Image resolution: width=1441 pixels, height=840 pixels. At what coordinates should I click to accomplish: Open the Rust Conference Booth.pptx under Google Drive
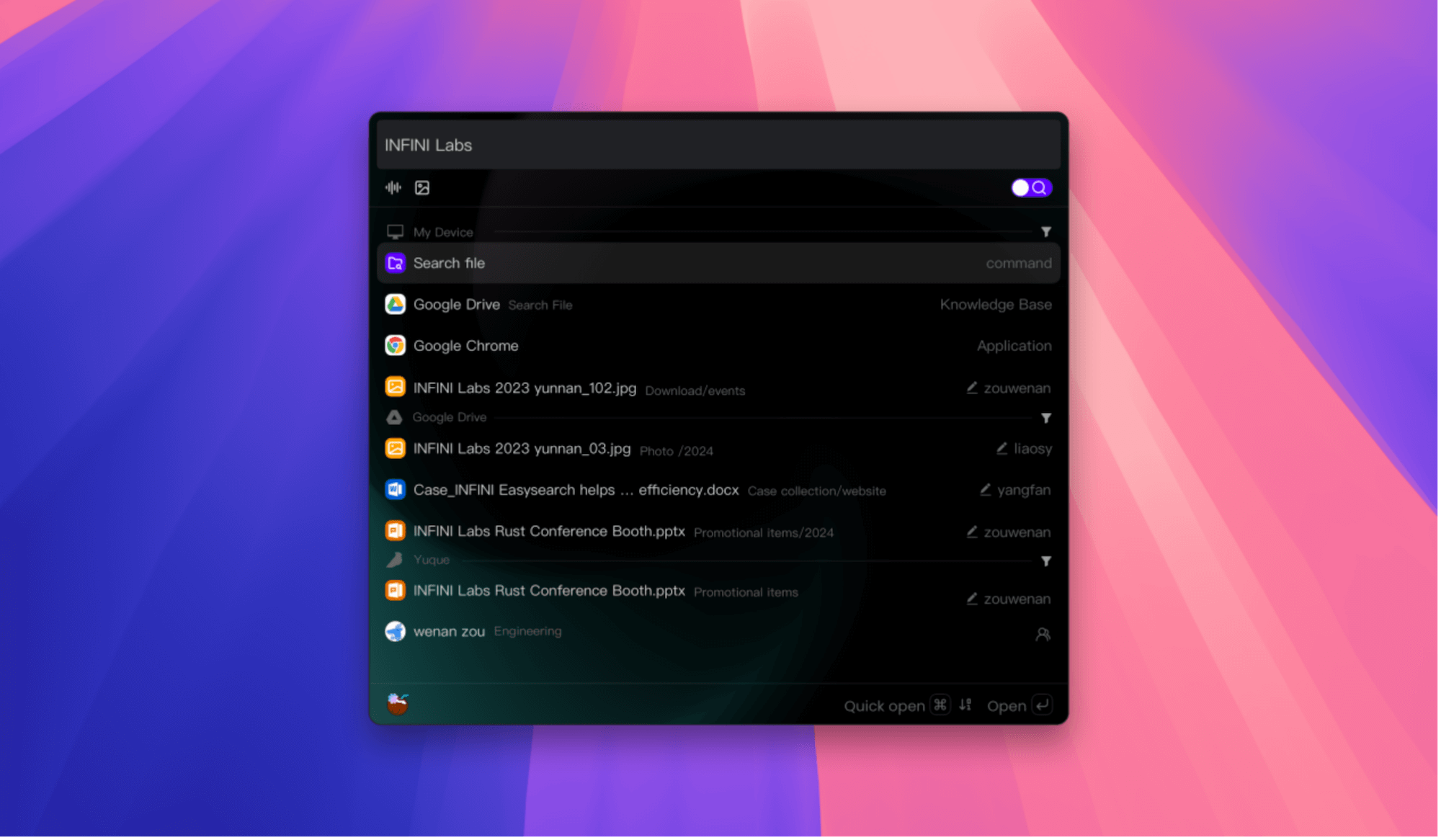pyautogui.click(x=548, y=532)
